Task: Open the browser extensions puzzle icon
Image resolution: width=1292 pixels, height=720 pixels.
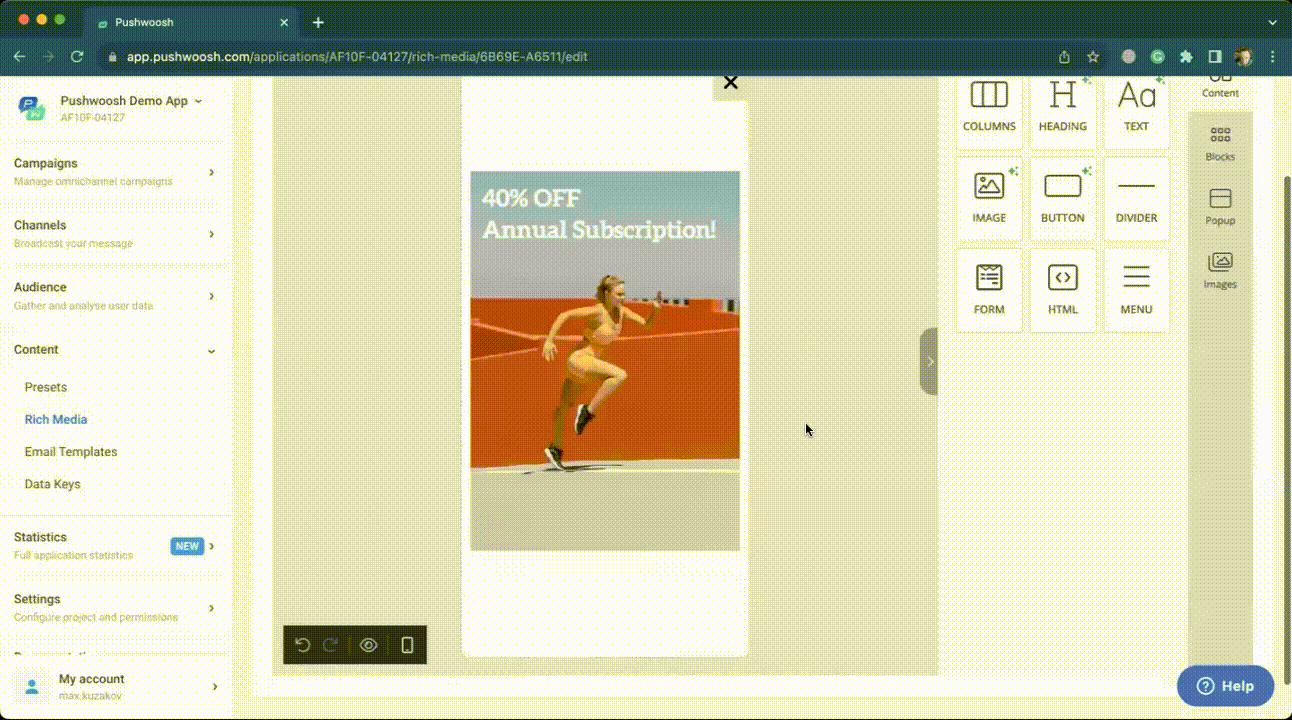Action: pyautogui.click(x=1186, y=57)
